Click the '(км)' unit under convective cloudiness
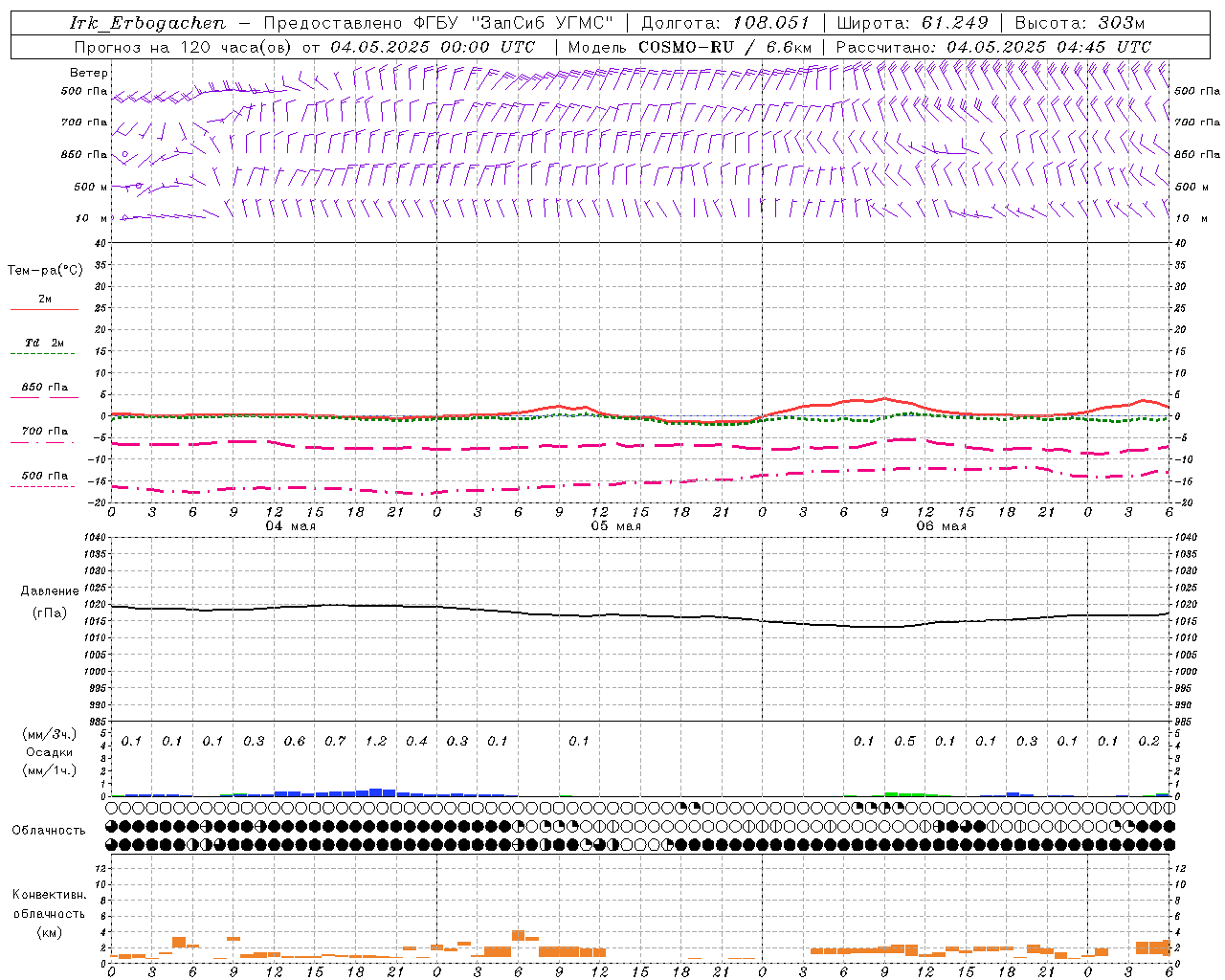Image resolution: width=1225 pixels, height=980 pixels. [x=50, y=932]
